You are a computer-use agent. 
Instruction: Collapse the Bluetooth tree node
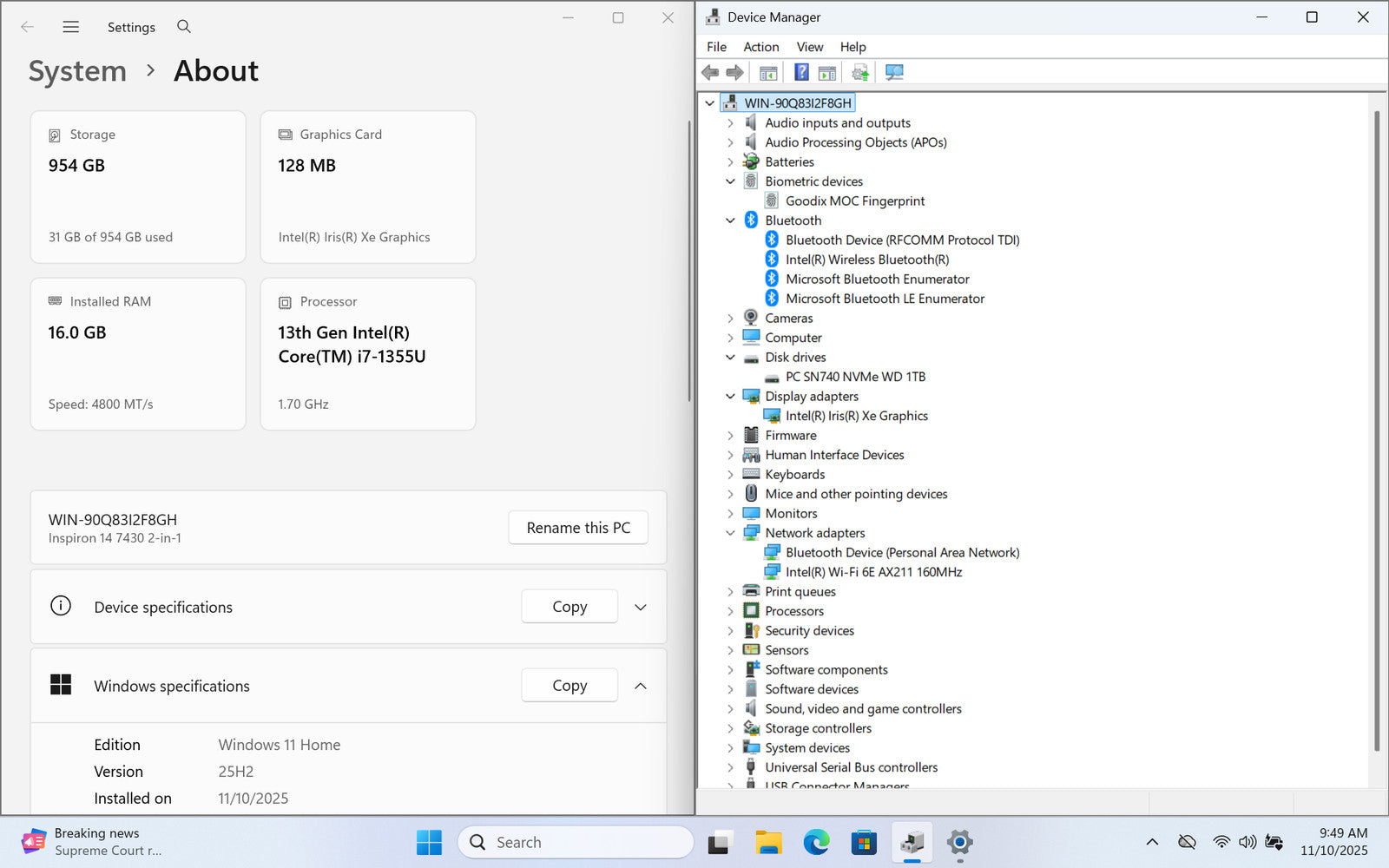coord(730,220)
